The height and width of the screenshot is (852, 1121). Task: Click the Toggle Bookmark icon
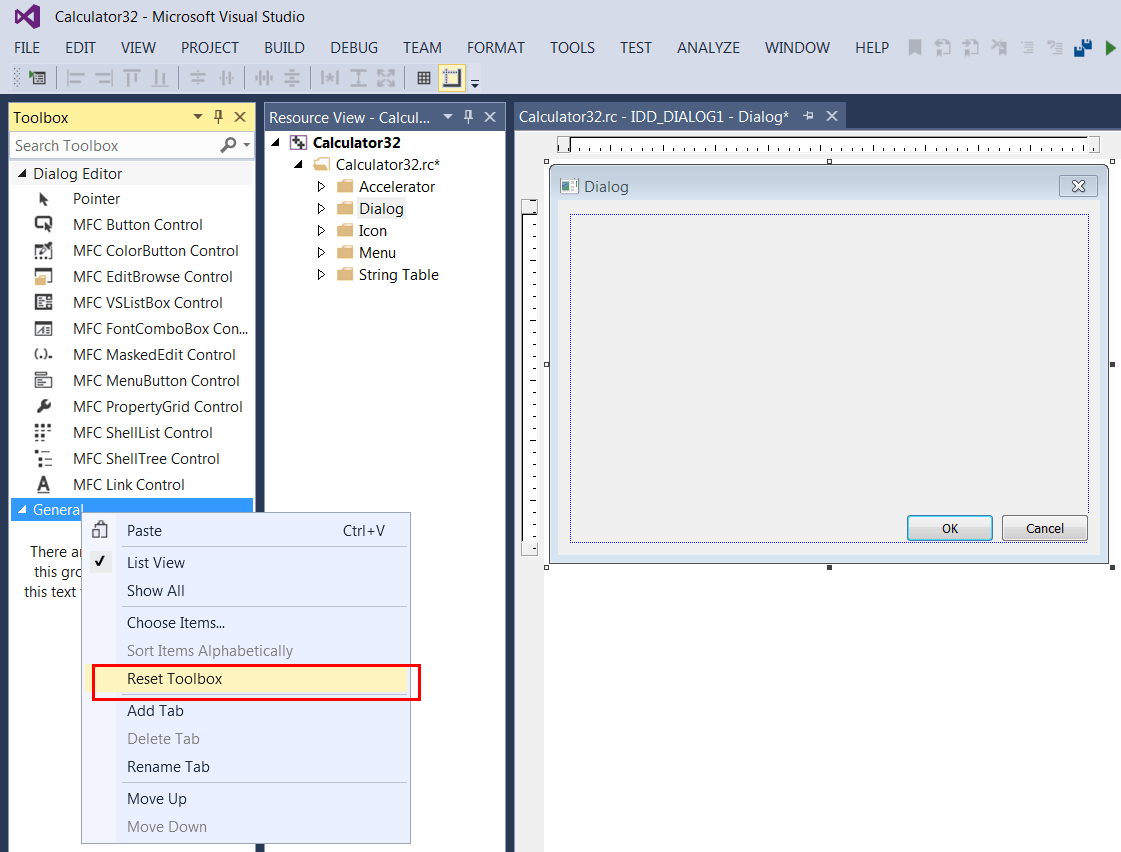(x=914, y=48)
